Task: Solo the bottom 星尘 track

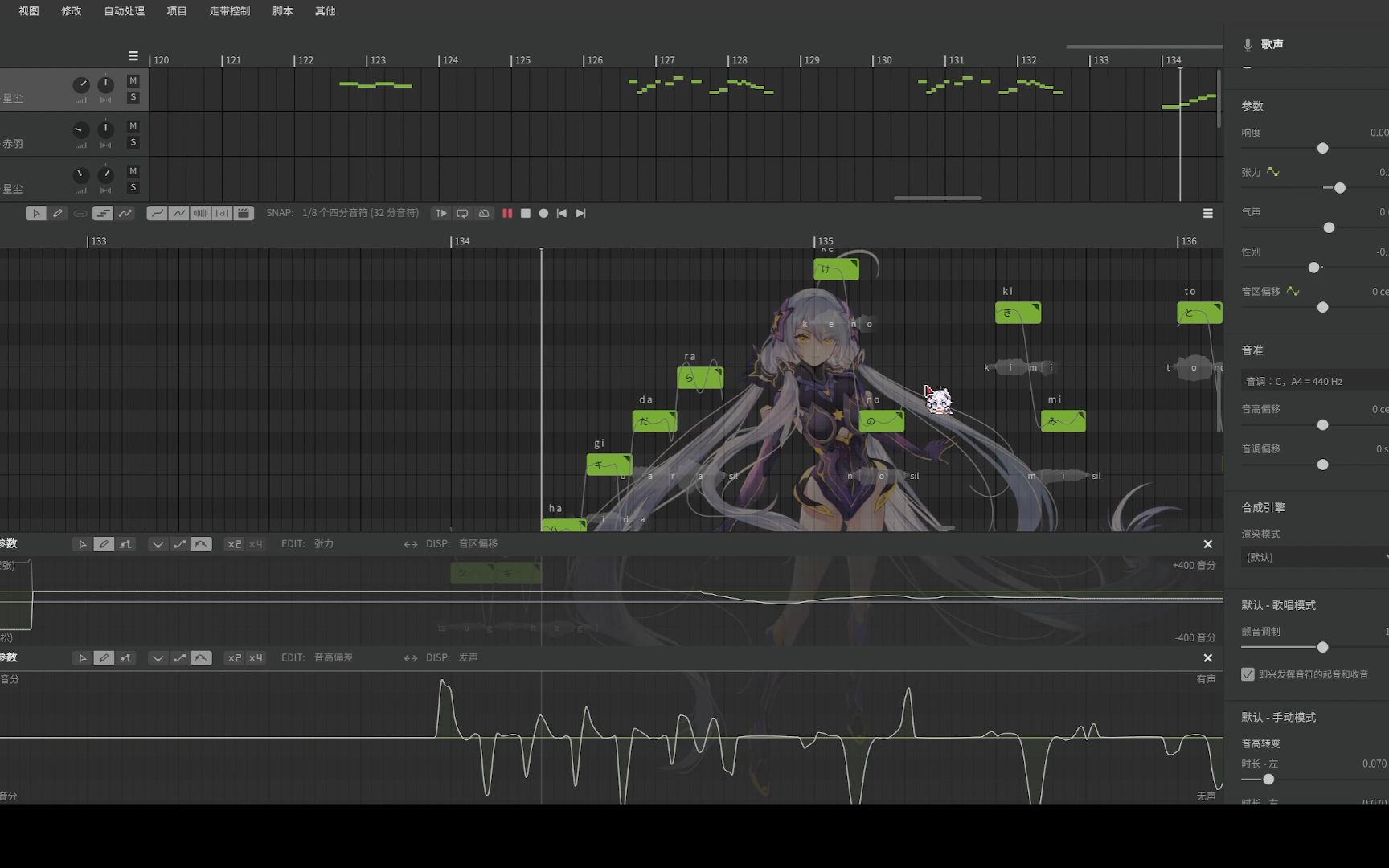Action: coord(133,187)
